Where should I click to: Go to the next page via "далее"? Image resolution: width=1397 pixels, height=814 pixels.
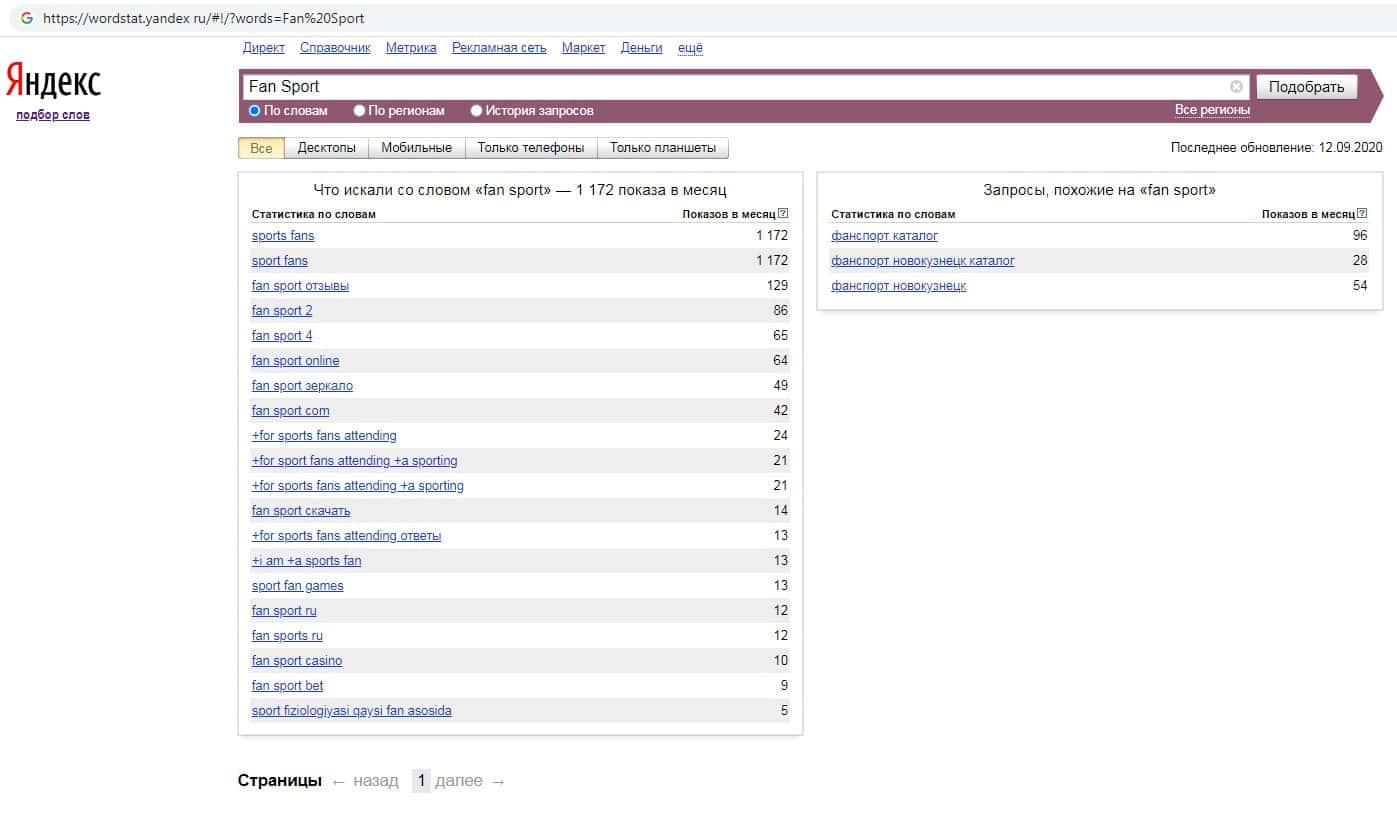(x=469, y=781)
